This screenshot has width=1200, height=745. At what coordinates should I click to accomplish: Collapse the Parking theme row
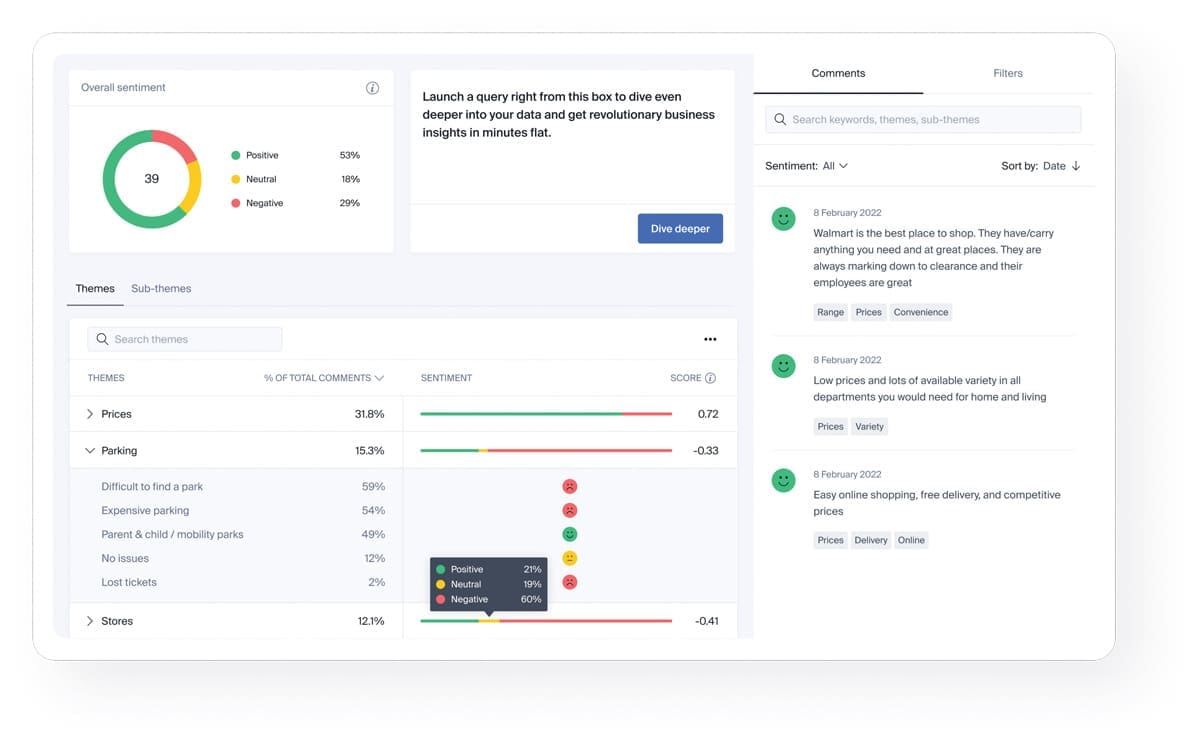point(90,451)
